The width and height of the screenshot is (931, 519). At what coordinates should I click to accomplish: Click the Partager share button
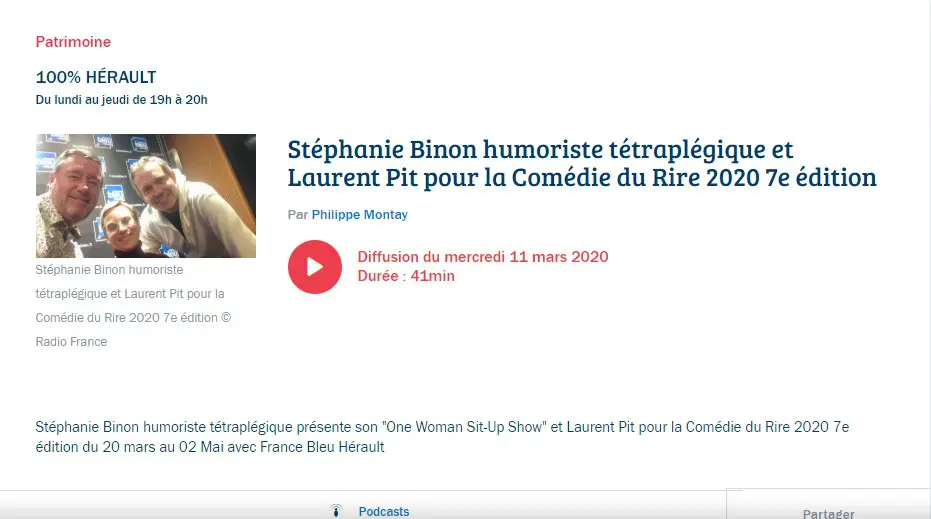coord(828,514)
